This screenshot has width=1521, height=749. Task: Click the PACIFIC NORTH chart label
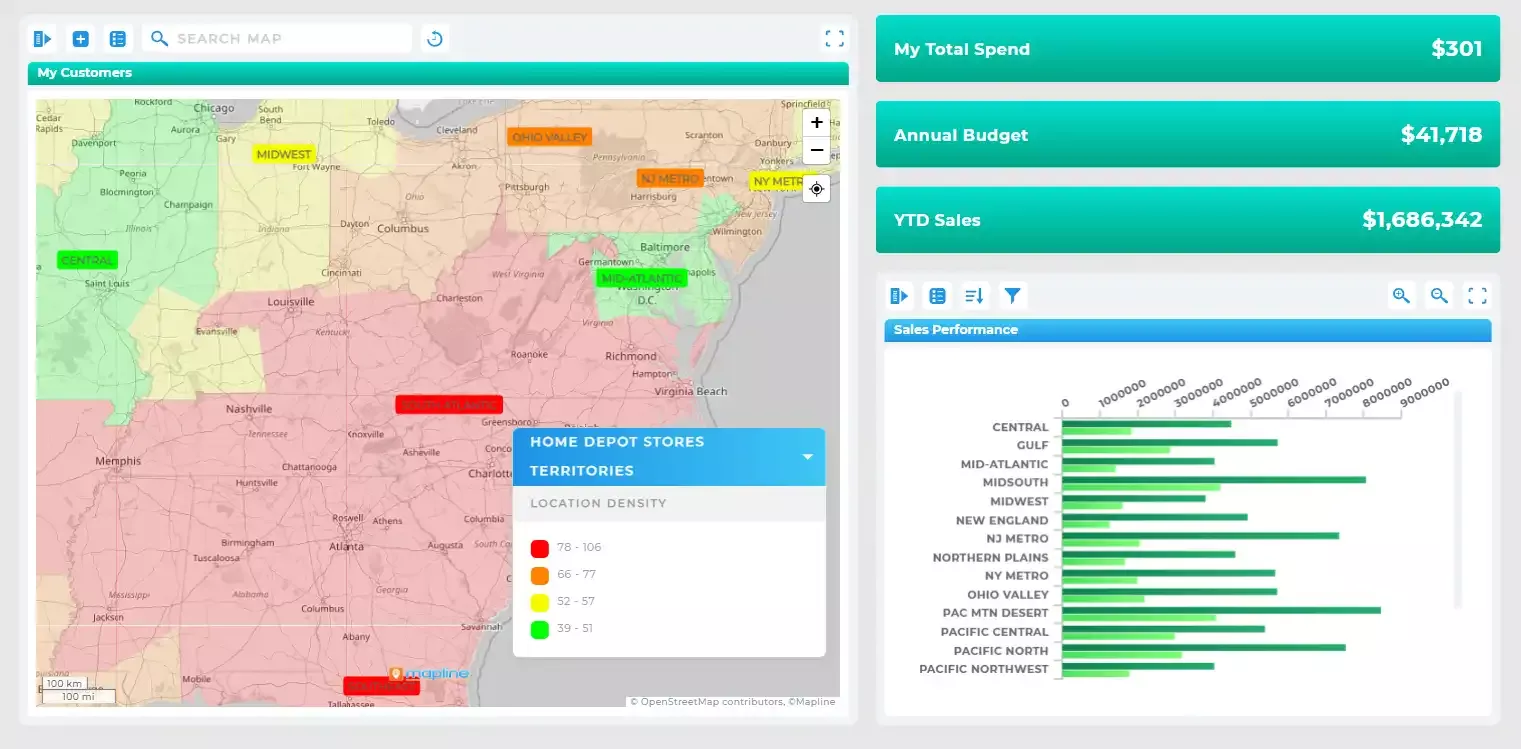pos(1001,651)
